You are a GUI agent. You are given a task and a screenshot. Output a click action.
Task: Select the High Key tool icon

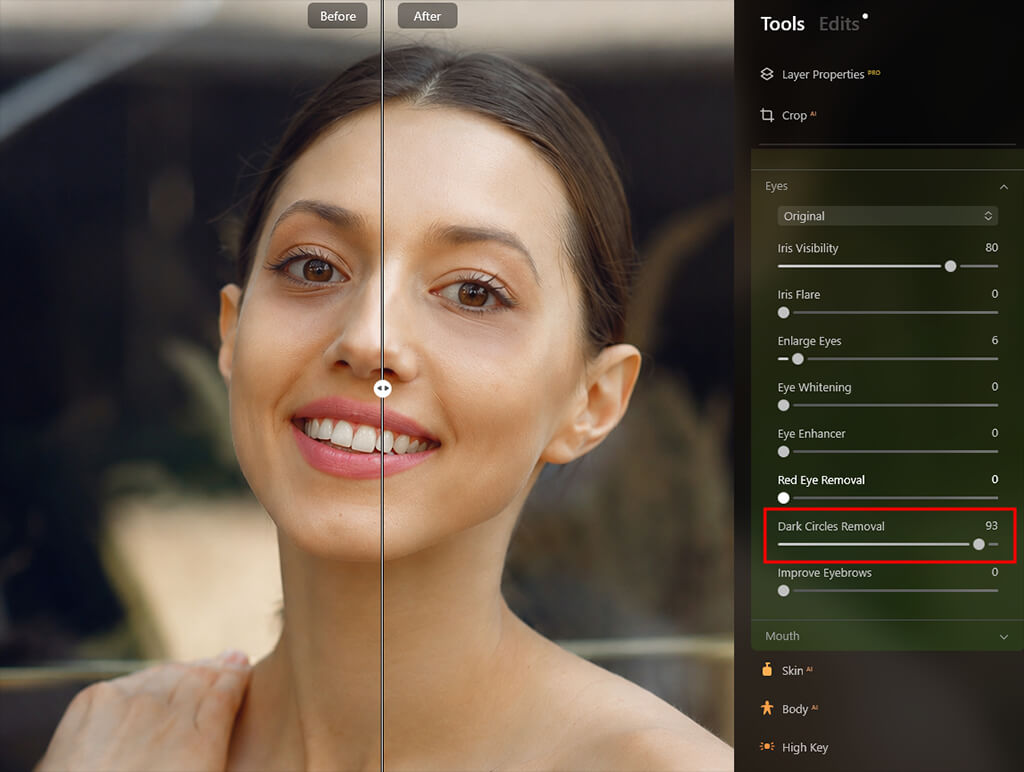[767, 746]
